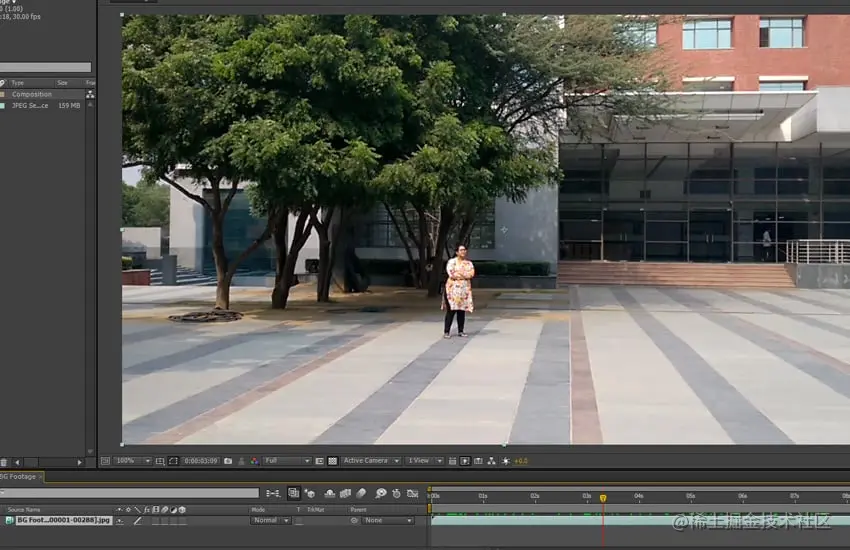The image size is (850, 550).
Task: Click the teal layer duration bar
Action: tap(640, 520)
